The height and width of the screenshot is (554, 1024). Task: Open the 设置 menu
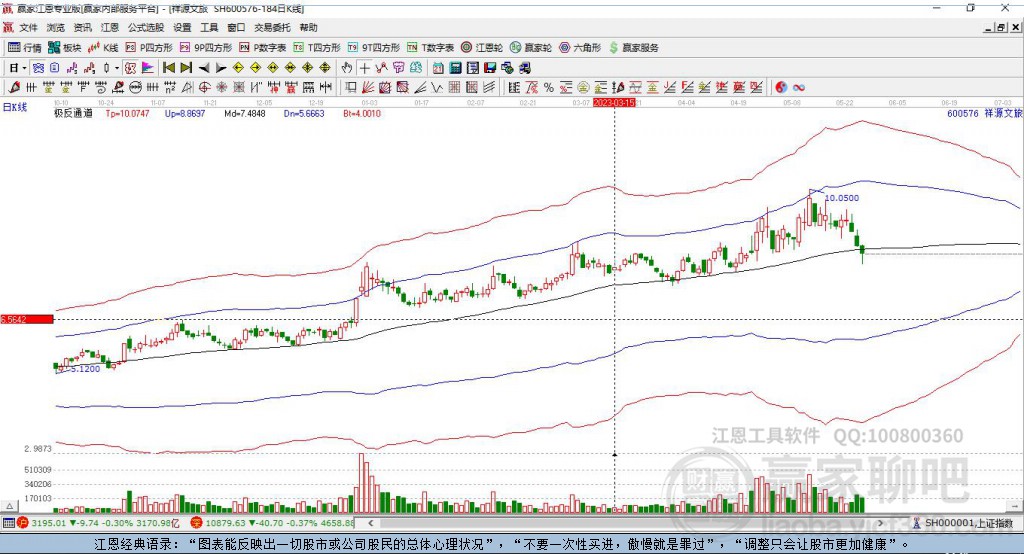182,27
